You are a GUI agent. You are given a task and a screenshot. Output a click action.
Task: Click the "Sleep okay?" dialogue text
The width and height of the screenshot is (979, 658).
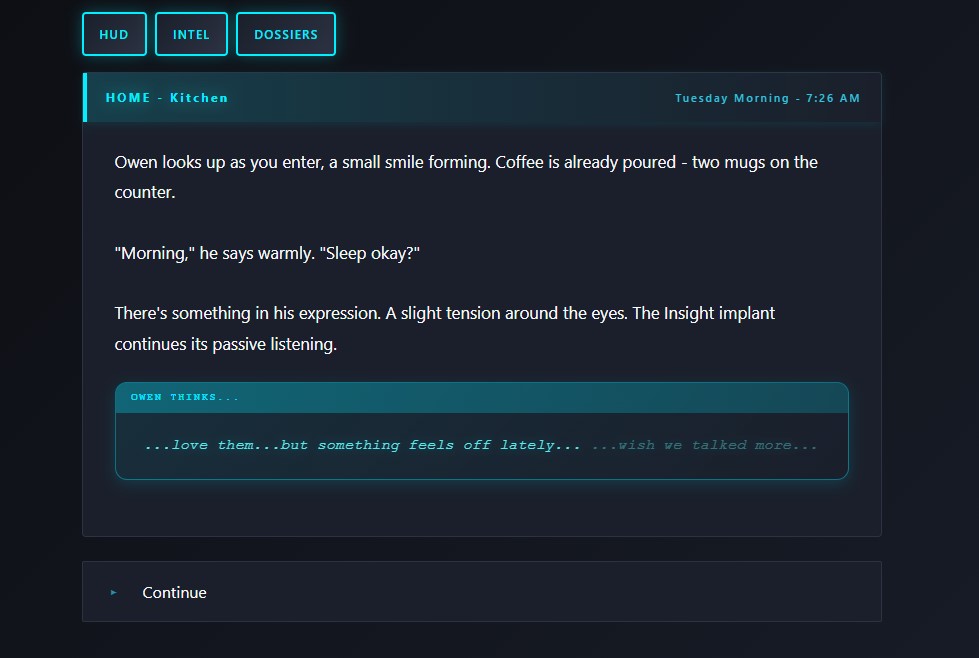click(369, 253)
